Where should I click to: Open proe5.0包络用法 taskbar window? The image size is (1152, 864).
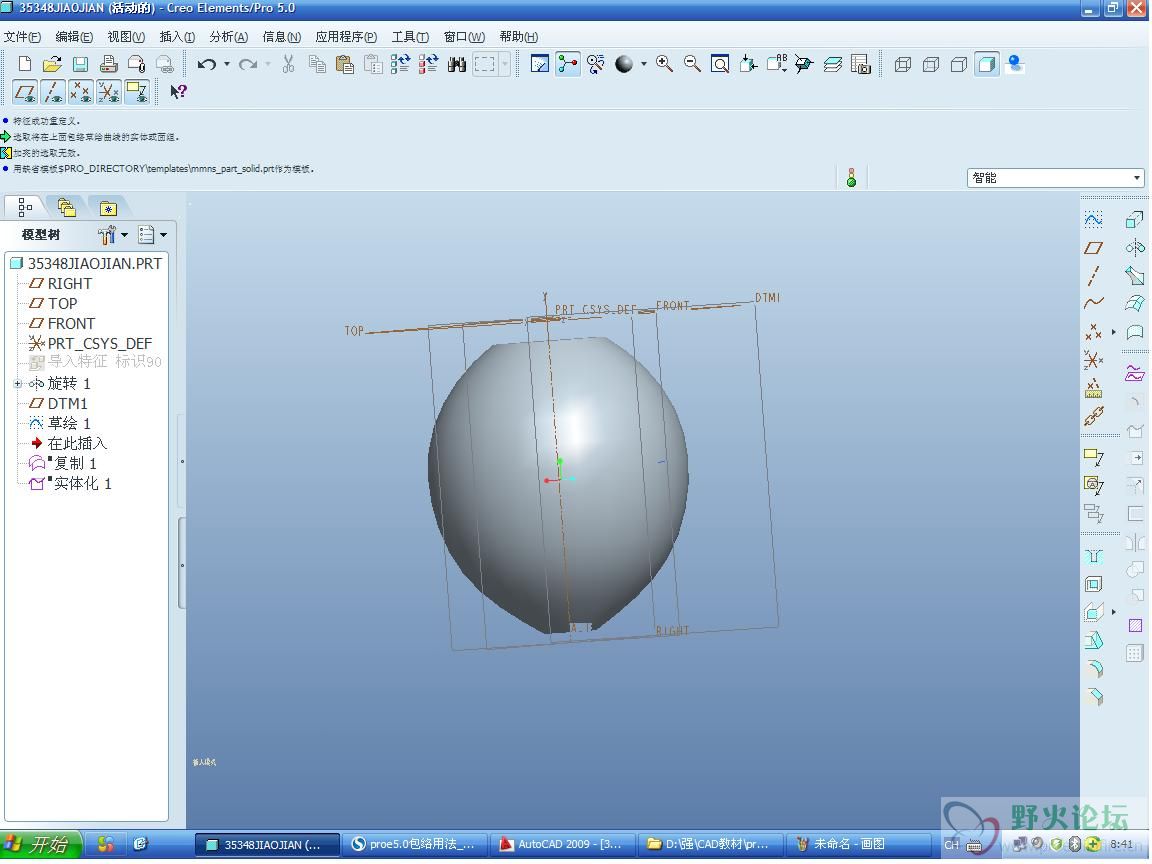(415, 844)
